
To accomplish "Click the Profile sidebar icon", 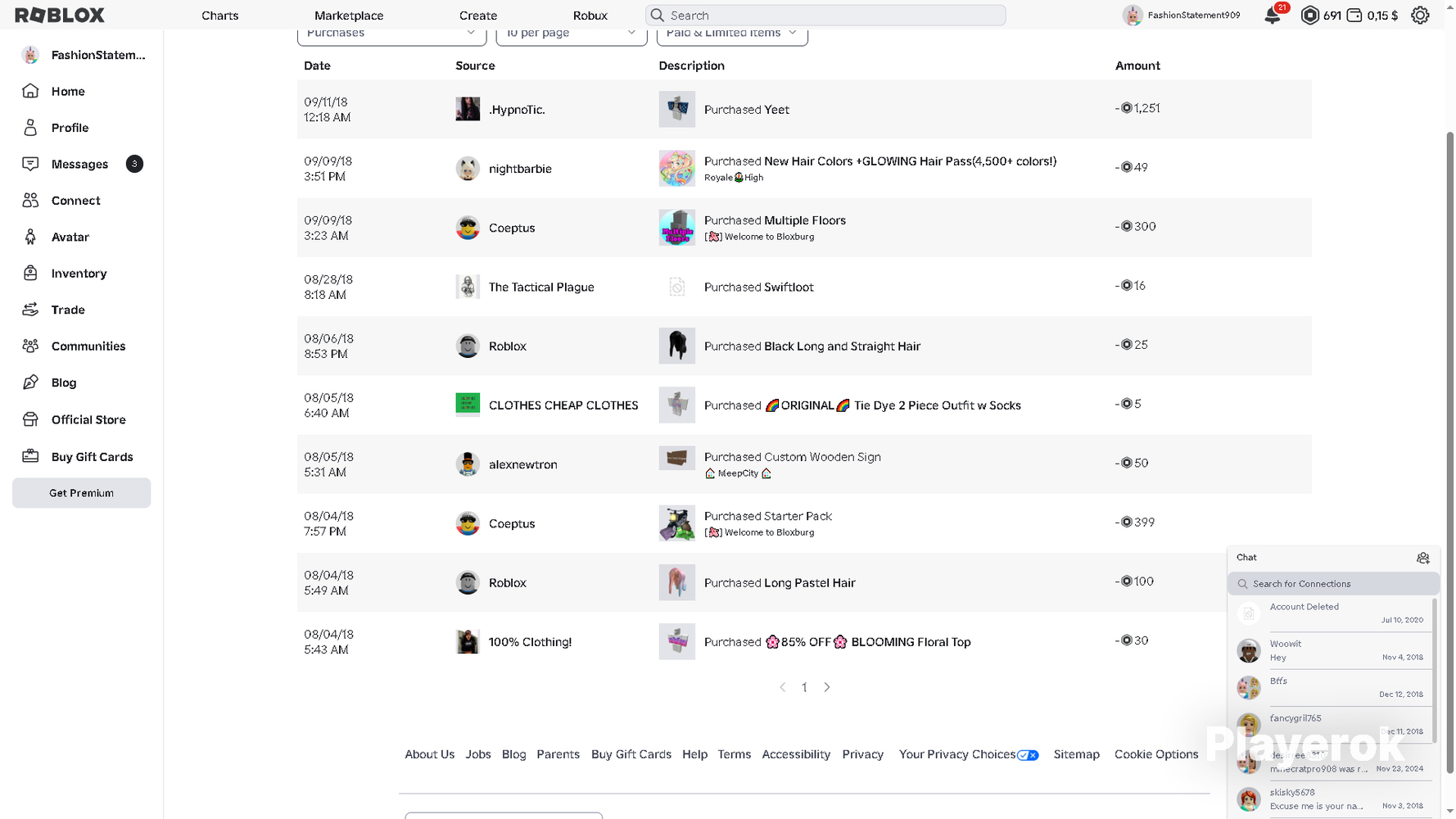I will pos(30,128).
